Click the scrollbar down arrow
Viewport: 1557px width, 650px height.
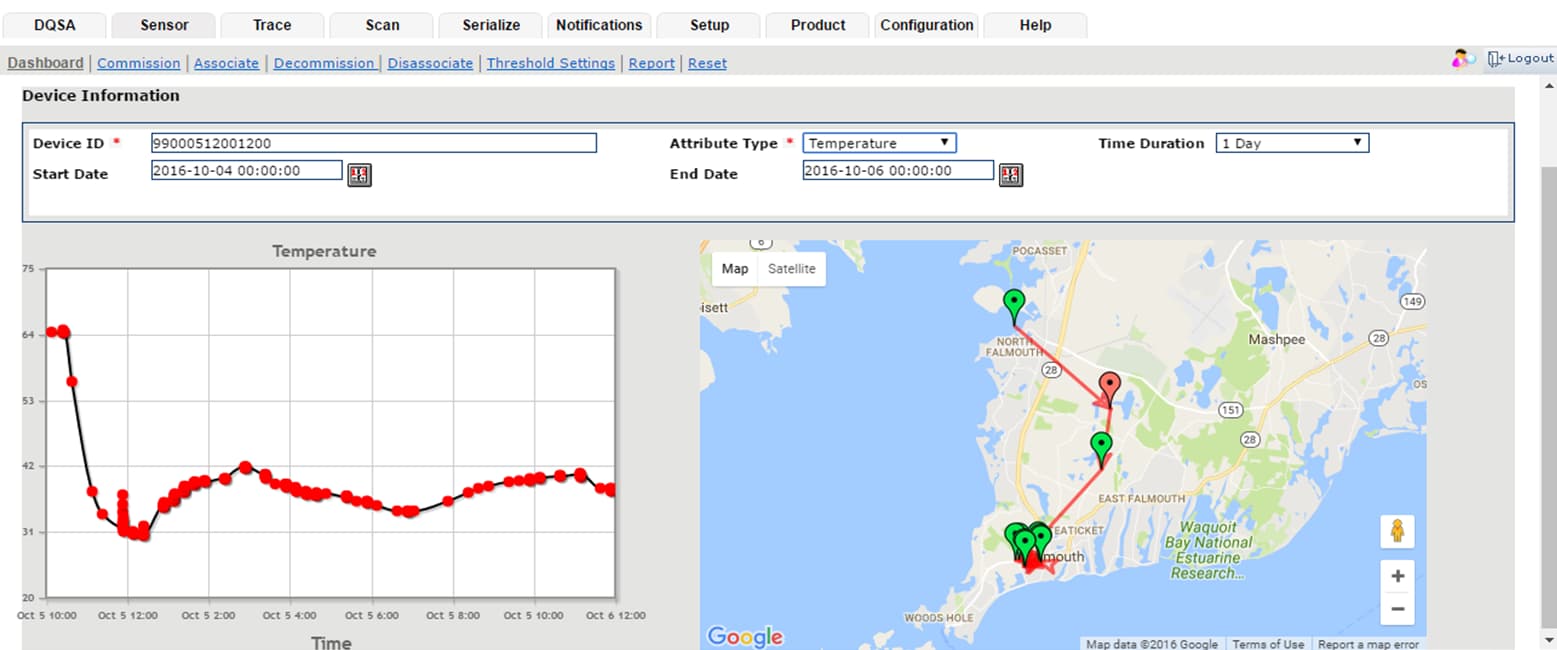1548,639
